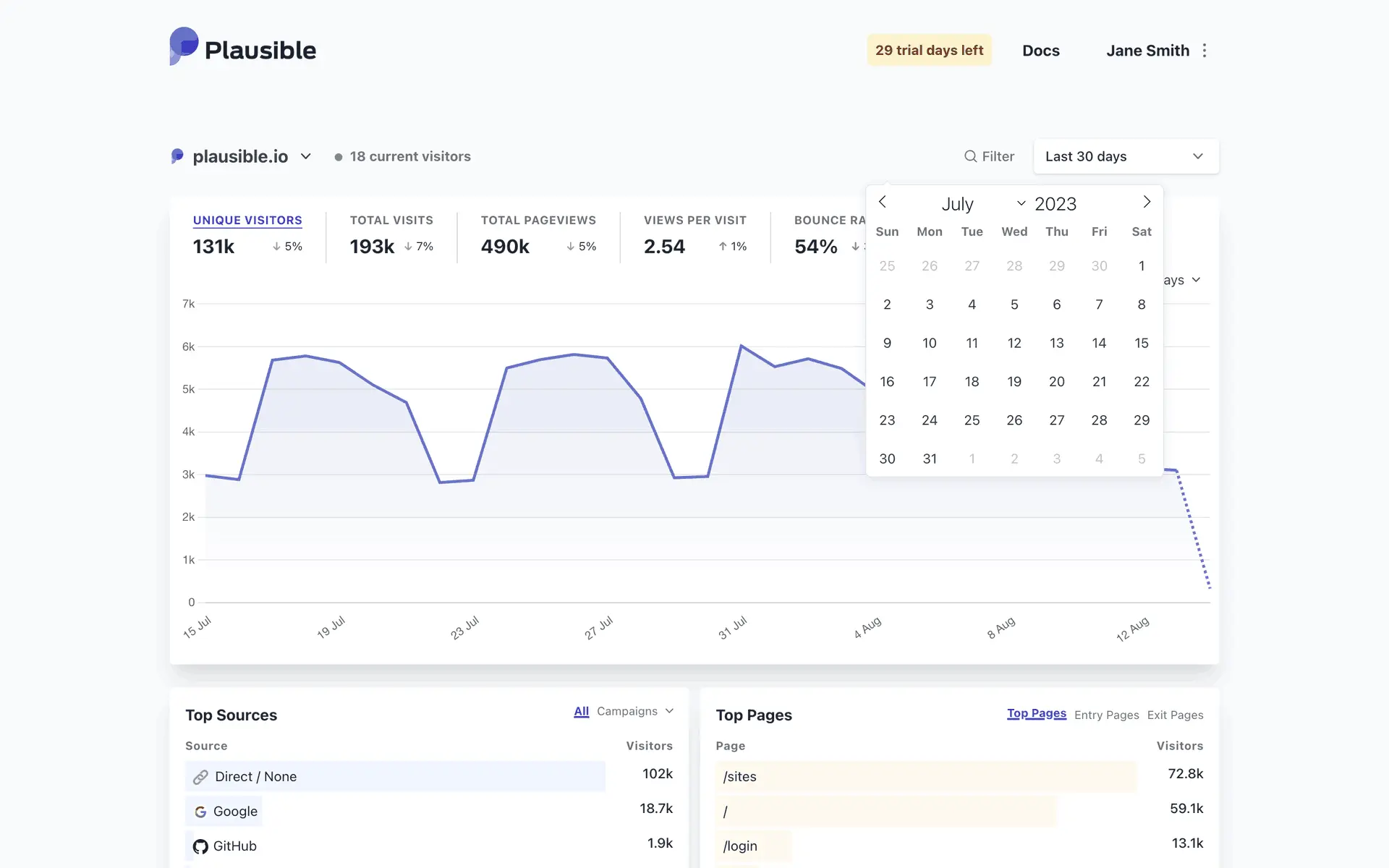Viewport: 1389px width, 868px height.
Task: Open the plausible.io site switcher dropdown
Action: (241, 156)
